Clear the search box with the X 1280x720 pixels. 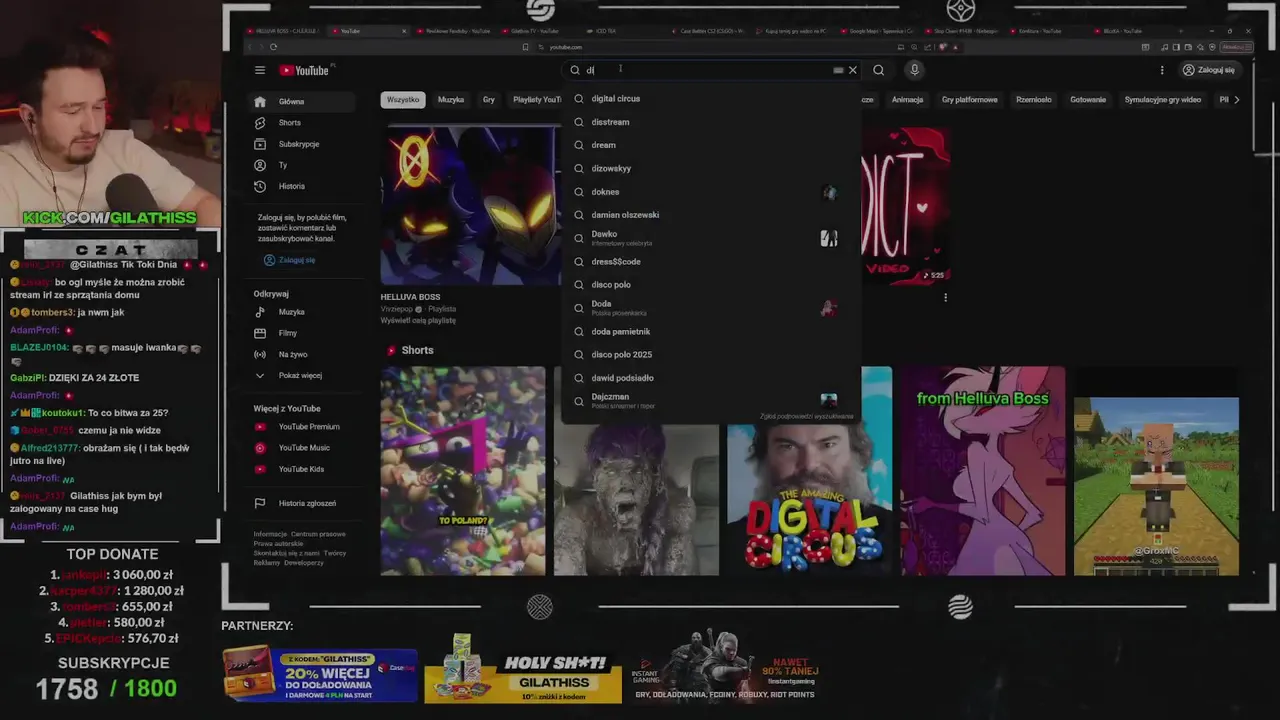853,70
